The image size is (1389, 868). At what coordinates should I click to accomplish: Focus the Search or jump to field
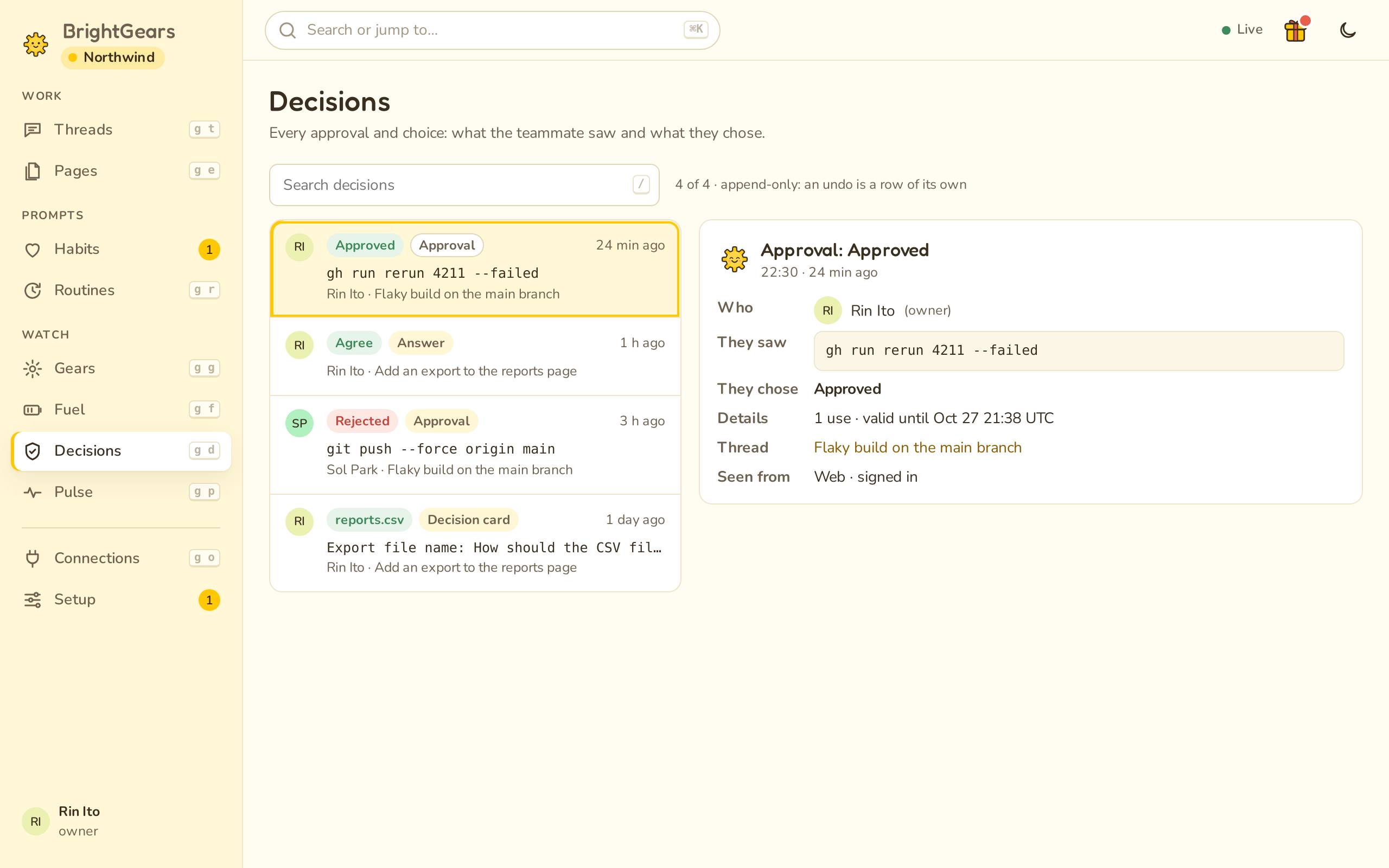493,30
